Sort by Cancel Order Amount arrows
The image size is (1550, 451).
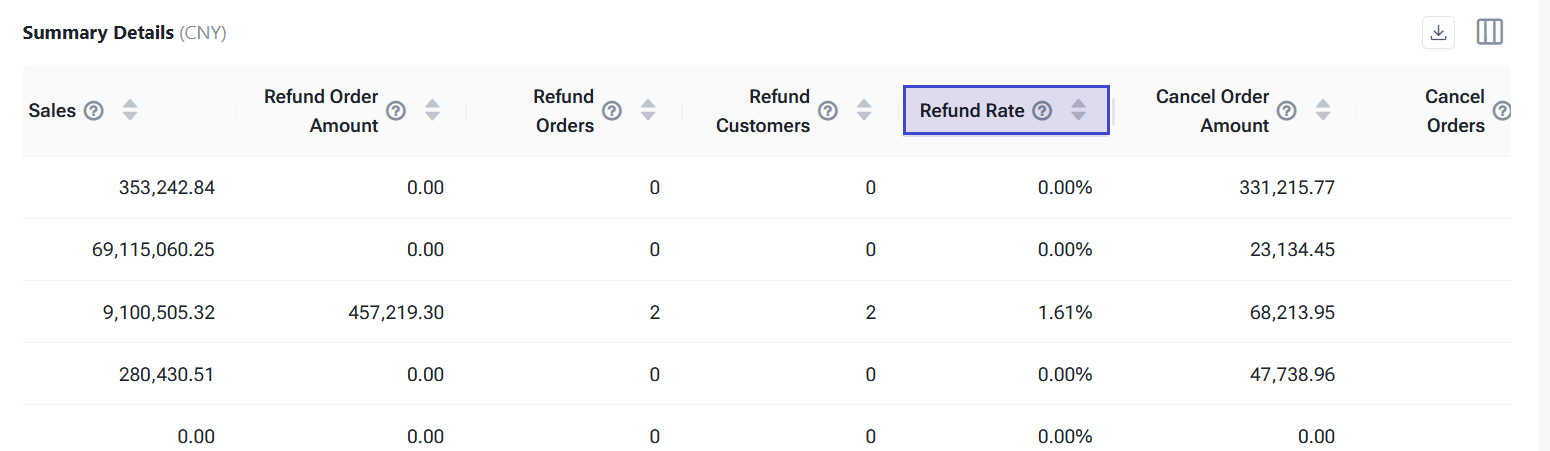tap(1323, 111)
